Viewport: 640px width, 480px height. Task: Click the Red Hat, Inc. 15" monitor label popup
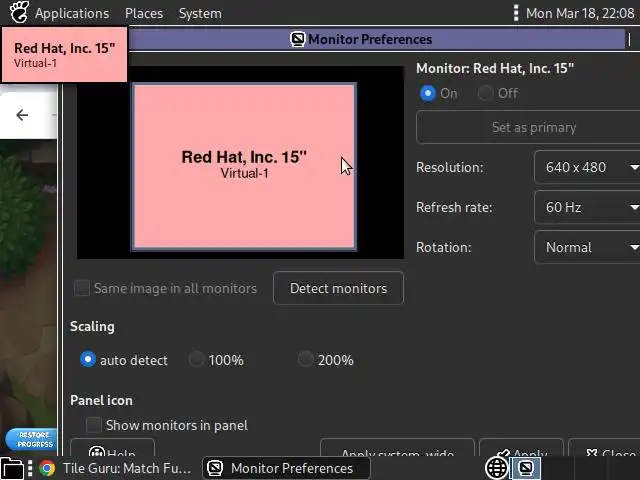coord(64,55)
